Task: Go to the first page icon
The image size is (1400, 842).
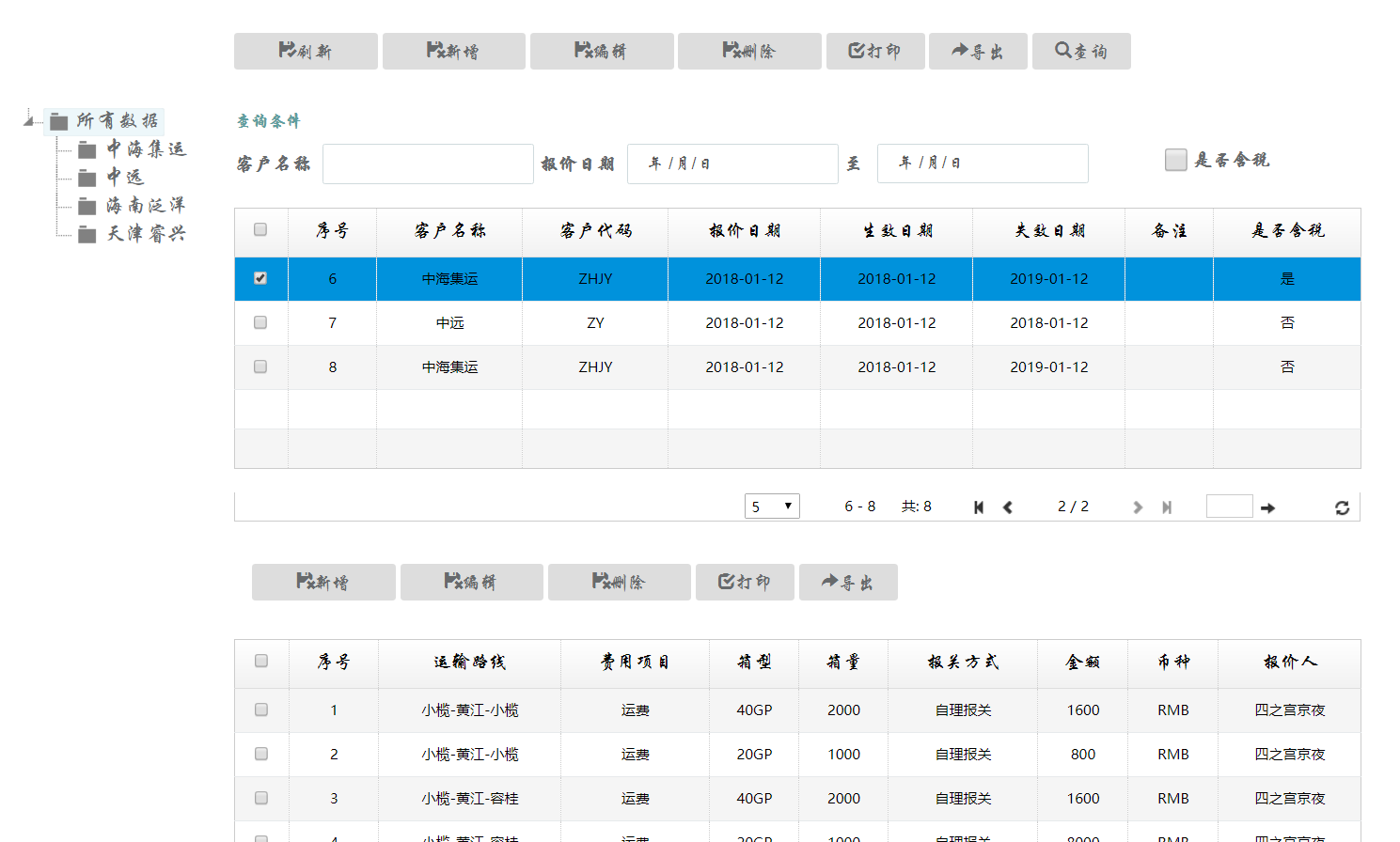Action: (x=979, y=507)
